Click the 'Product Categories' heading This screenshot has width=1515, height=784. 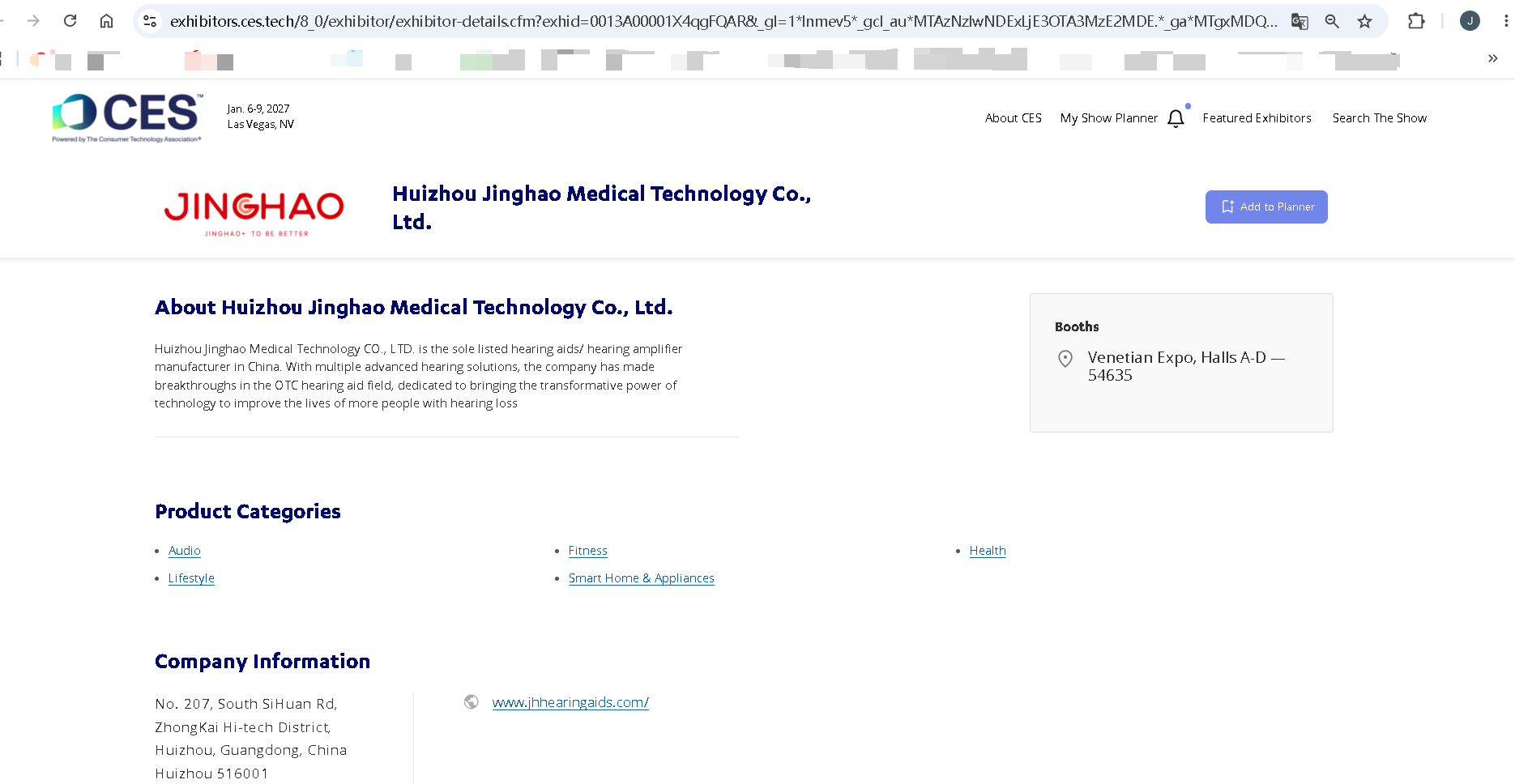tap(248, 512)
